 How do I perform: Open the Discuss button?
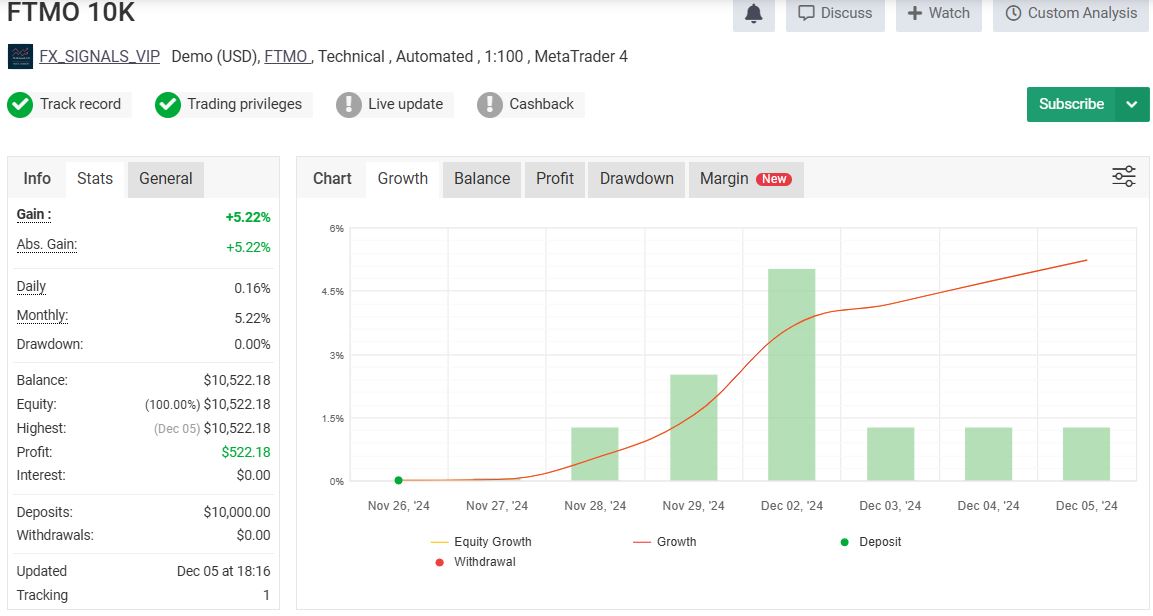[x=835, y=14]
